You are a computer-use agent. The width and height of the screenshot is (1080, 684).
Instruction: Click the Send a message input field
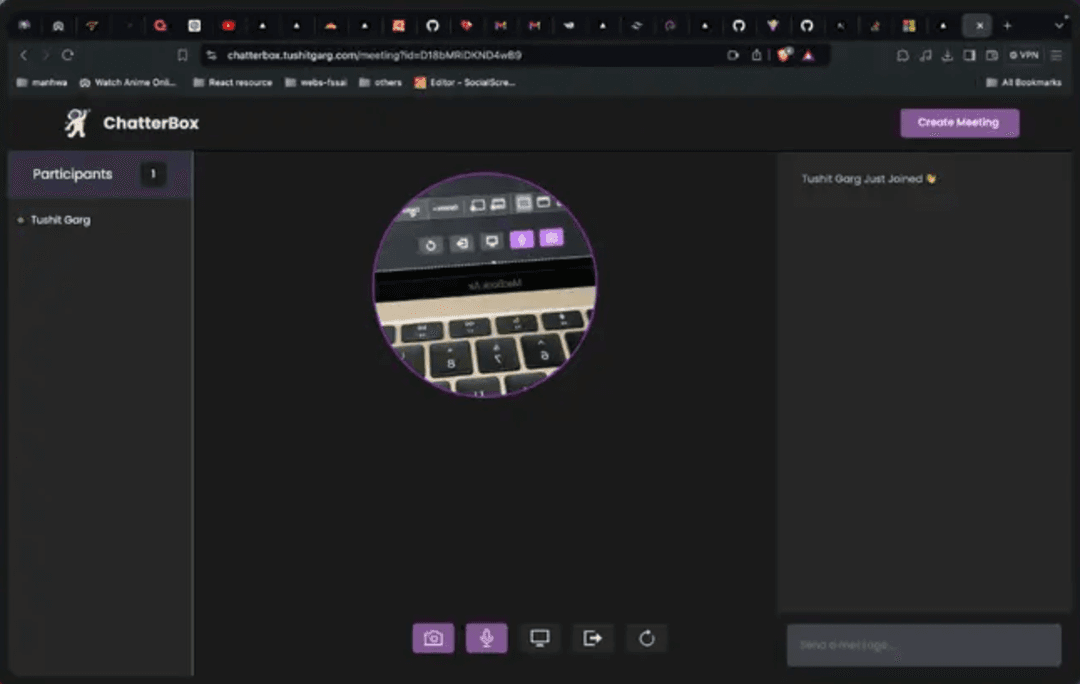tap(923, 645)
